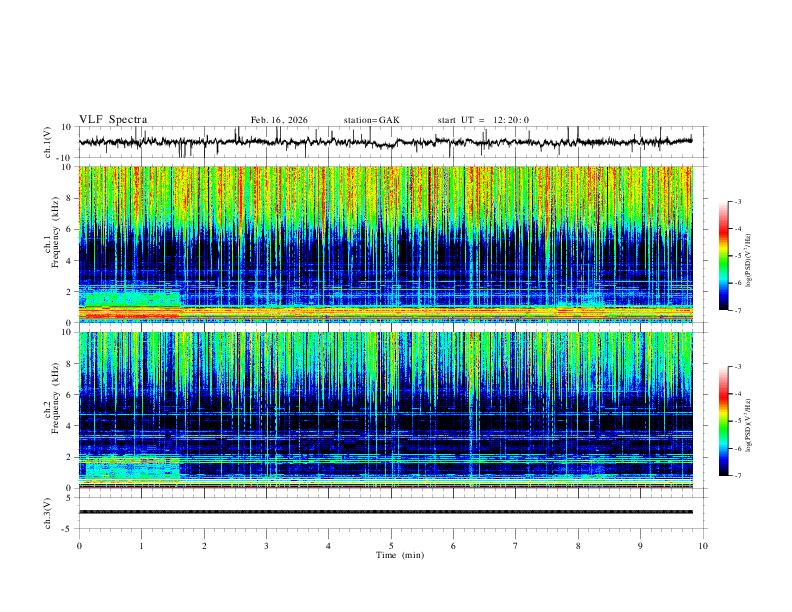The height and width of the screenshot is (612, 792).
Task: Click the ch.2 PSD color scale bar
Action: 724,421
